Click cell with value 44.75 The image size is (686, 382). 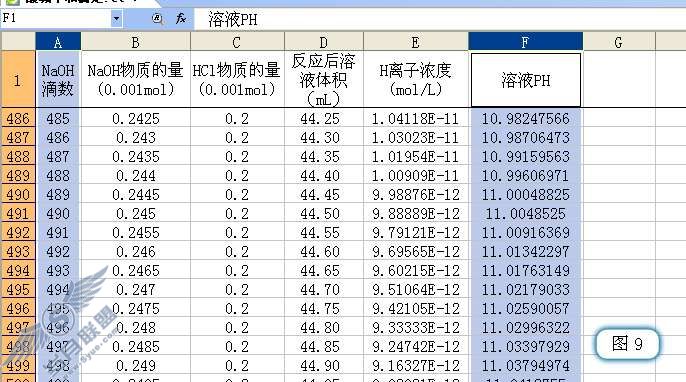coord(324,308)
